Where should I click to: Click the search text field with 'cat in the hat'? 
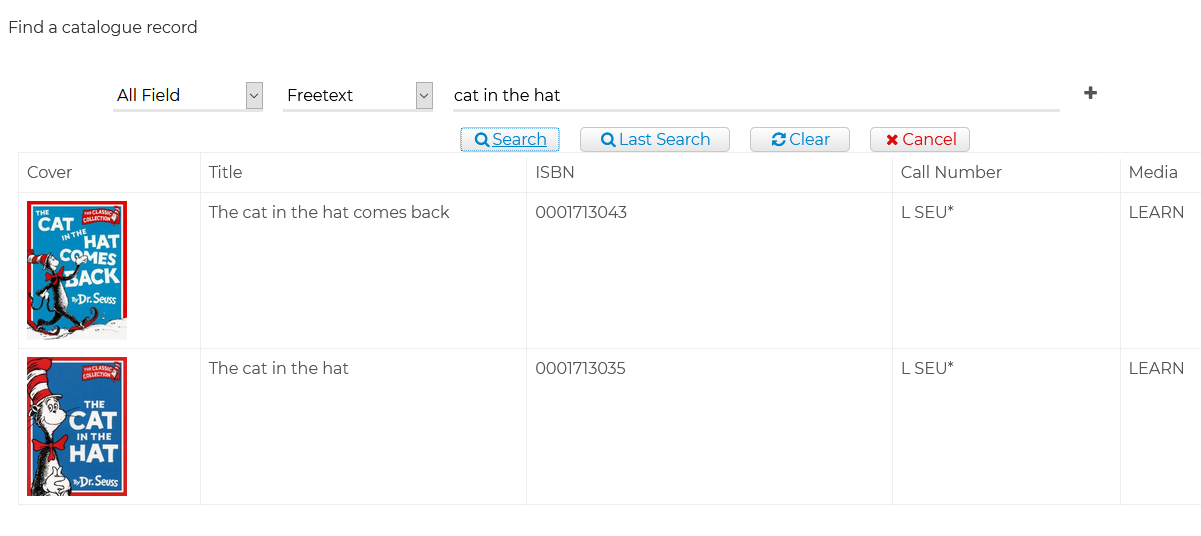point(756,95)
